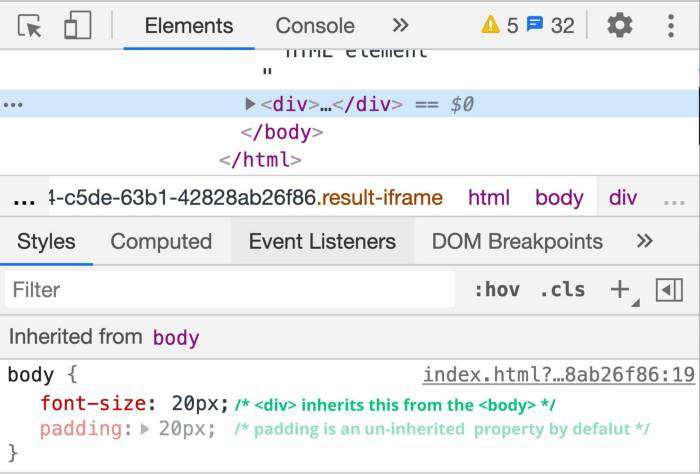Show more top panel tabs chevron
The width and height of the screenshot is (700, 474).
pos(400,25)
